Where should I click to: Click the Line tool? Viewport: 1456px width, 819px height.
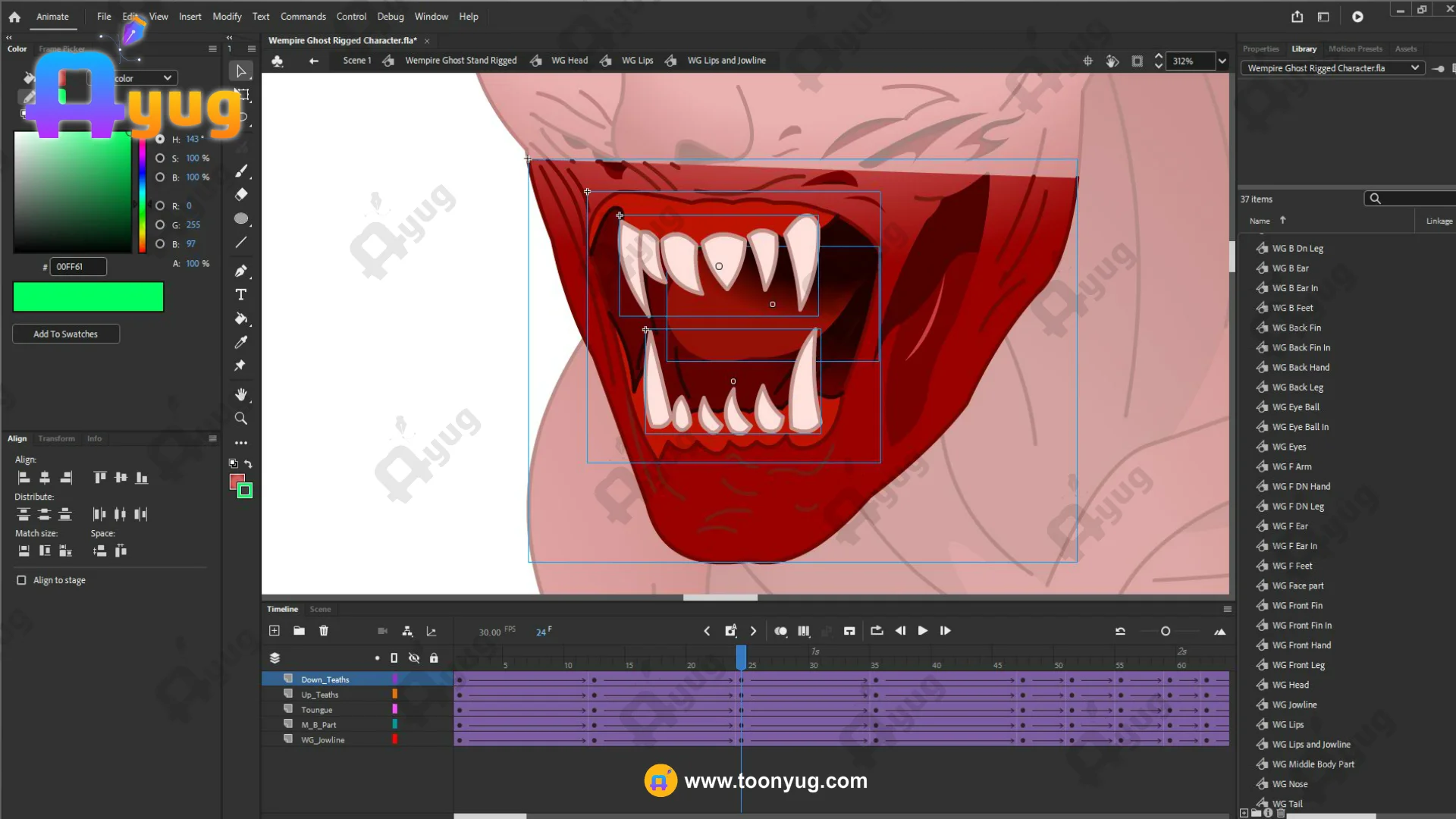point(241,243)
